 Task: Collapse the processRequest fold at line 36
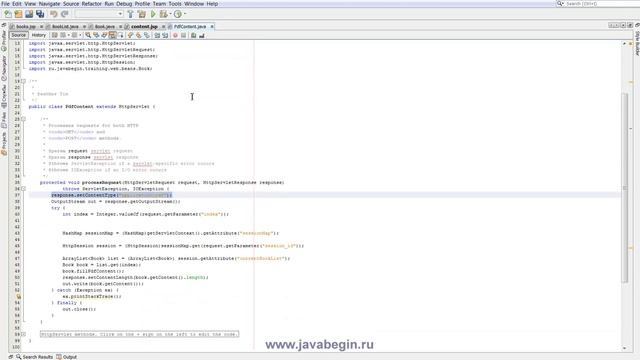coord(24,189)
